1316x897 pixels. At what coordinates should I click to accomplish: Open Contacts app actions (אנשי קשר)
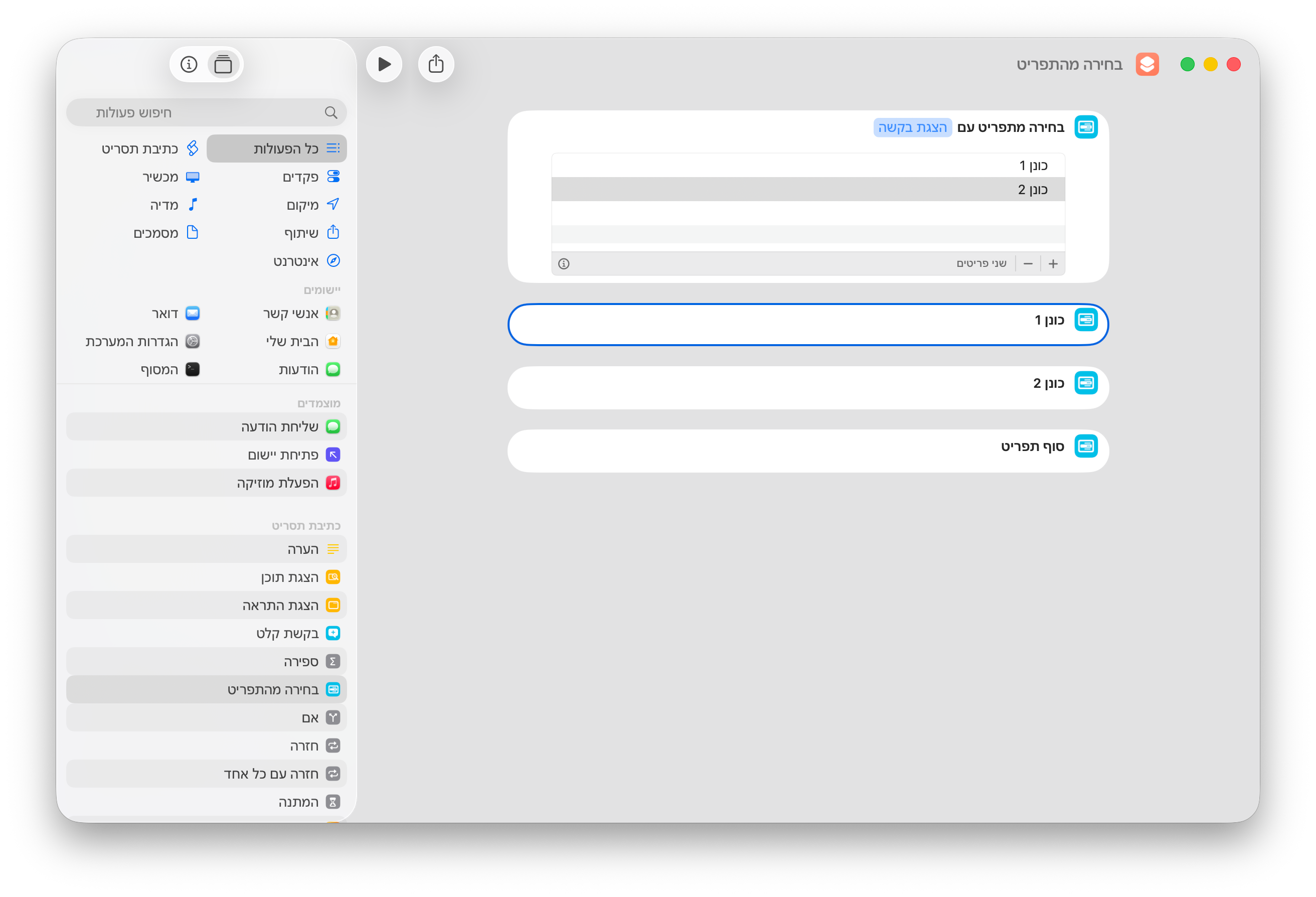tap(290, 313)
